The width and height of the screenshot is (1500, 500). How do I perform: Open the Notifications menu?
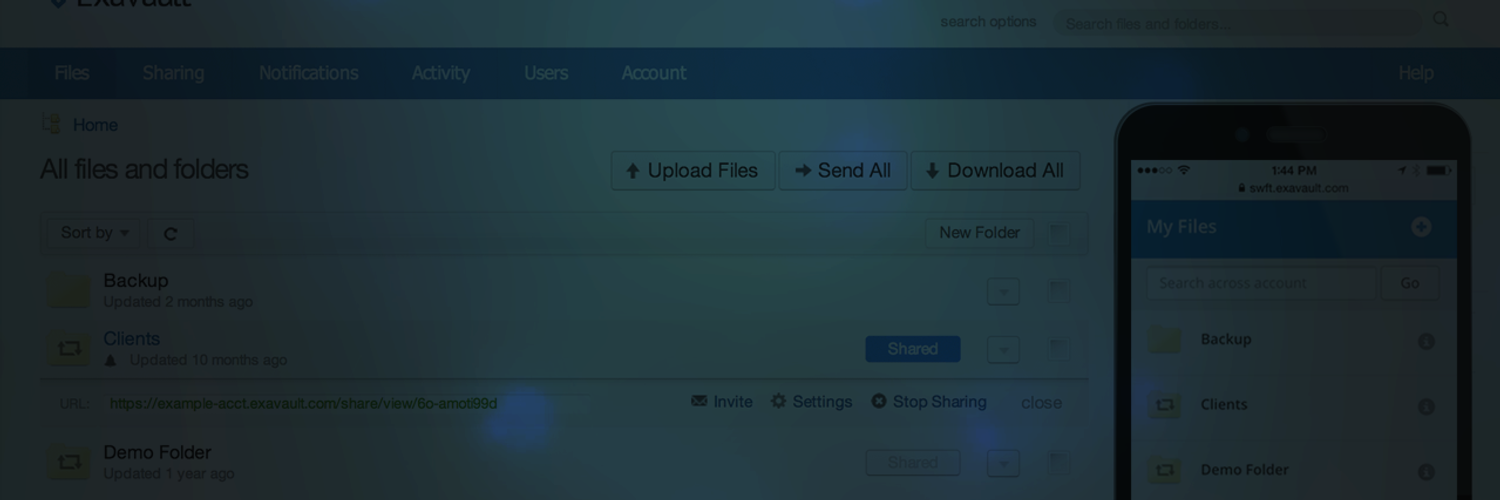308,73
